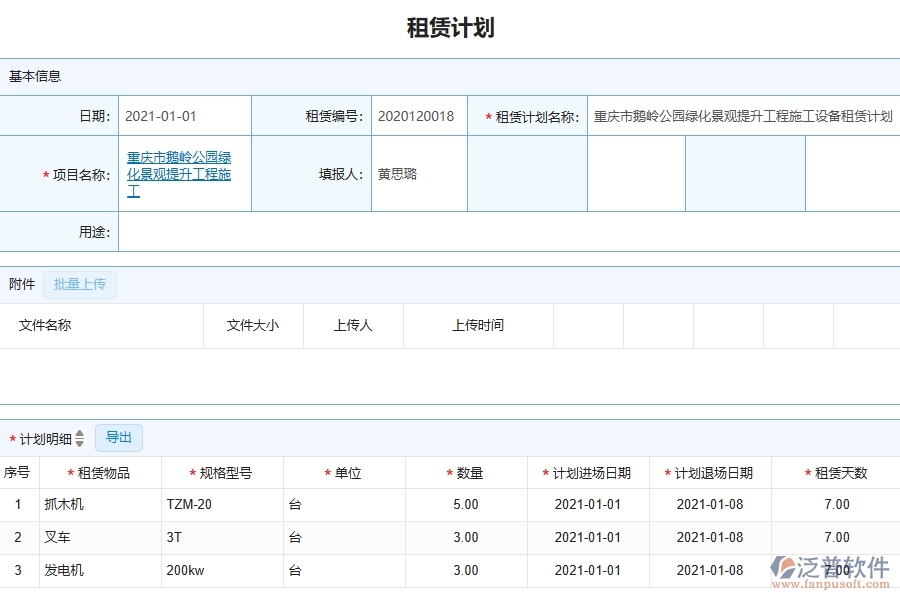Click the quantity cell 5.00 in row 1
This screenshot has width=900, height=600.
point(466,505)
